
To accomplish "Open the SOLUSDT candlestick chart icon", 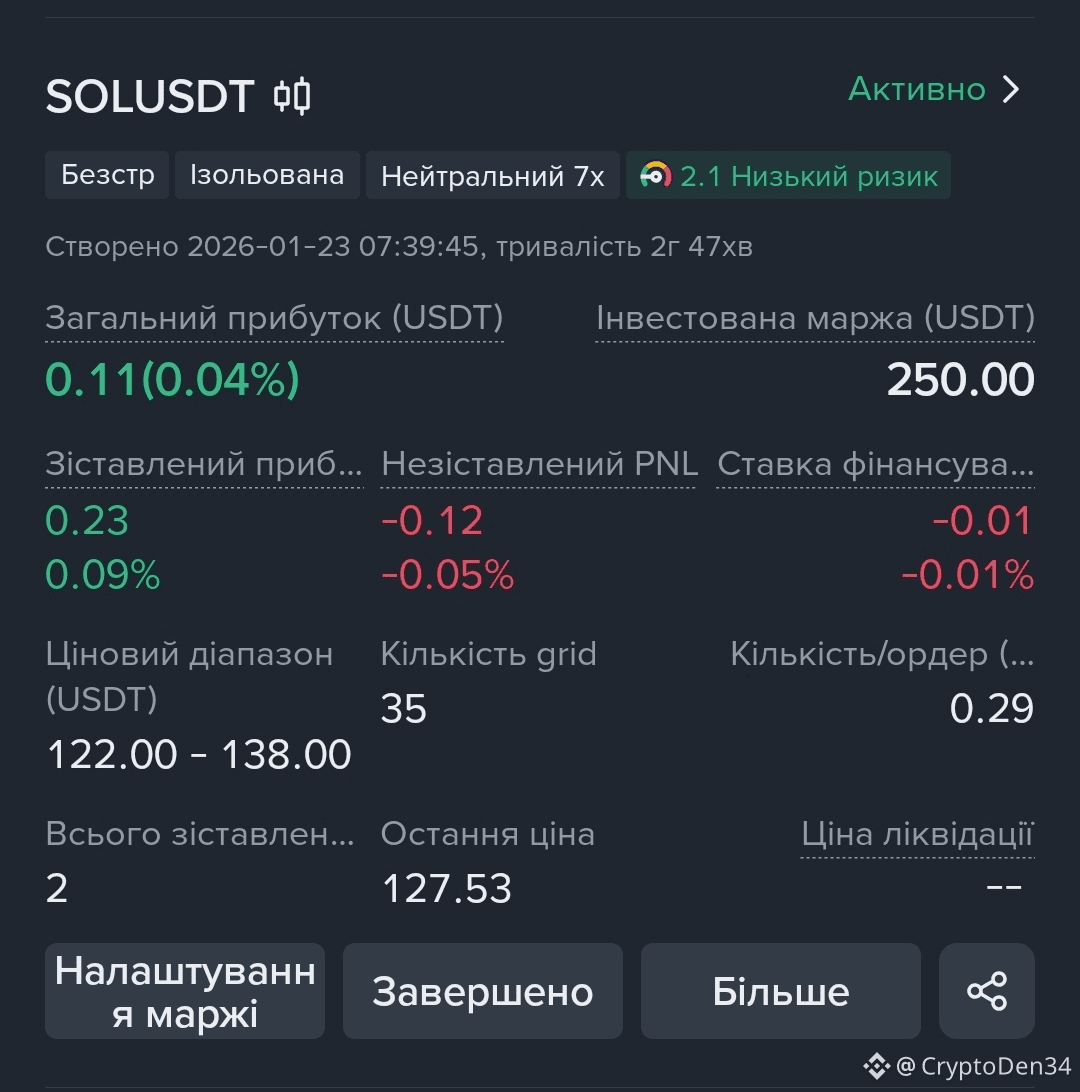I will [292, 97].
